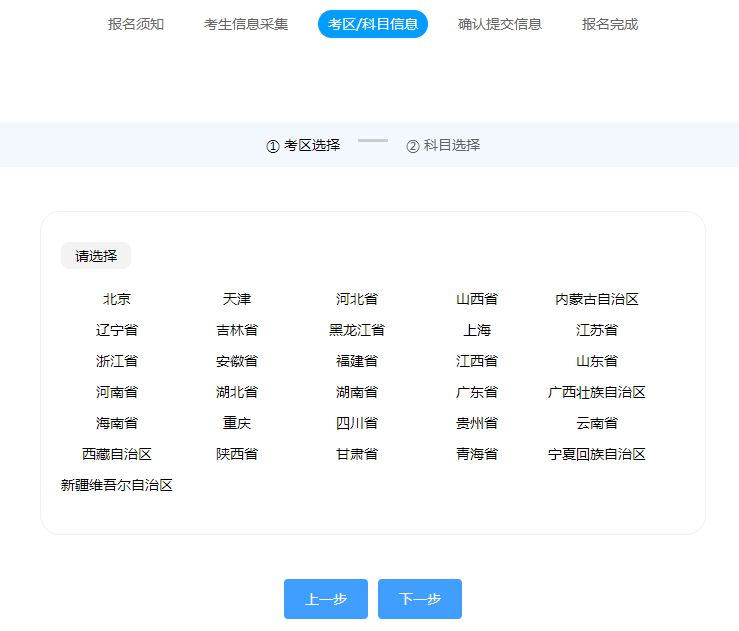The width and height of the screenshot is (739, 631).
Task: Select 上海 from the region list
Action: 477,330
